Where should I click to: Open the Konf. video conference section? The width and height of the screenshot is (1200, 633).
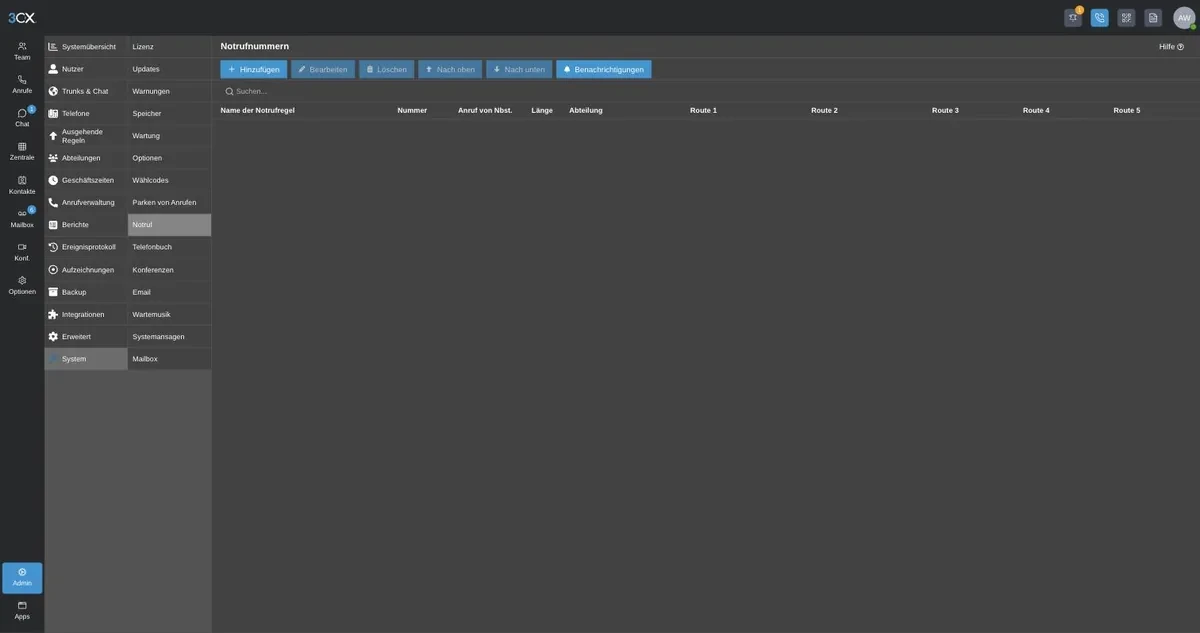22,252
